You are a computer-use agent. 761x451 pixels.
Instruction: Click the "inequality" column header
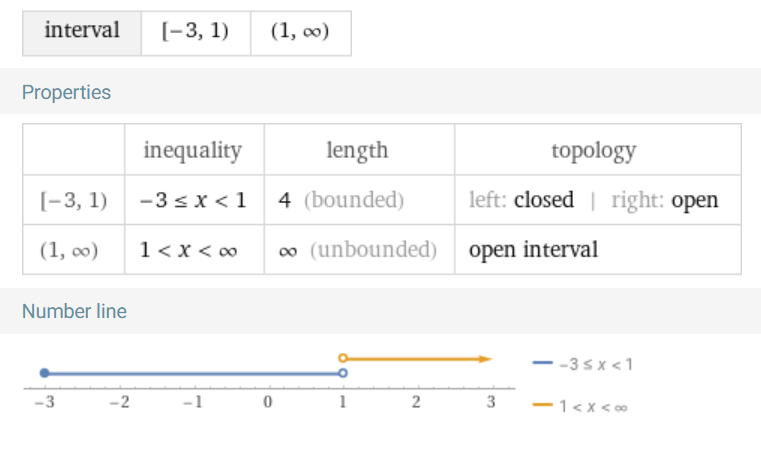[x=193, y=151]
